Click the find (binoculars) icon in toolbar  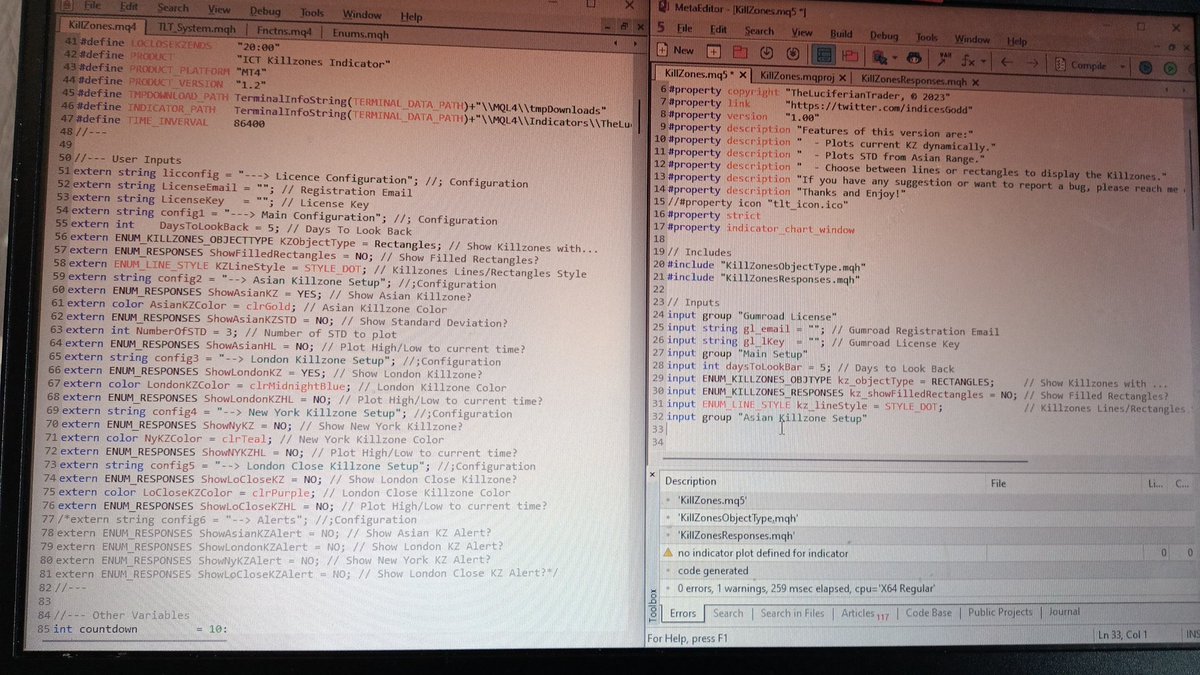pos(913,59)
